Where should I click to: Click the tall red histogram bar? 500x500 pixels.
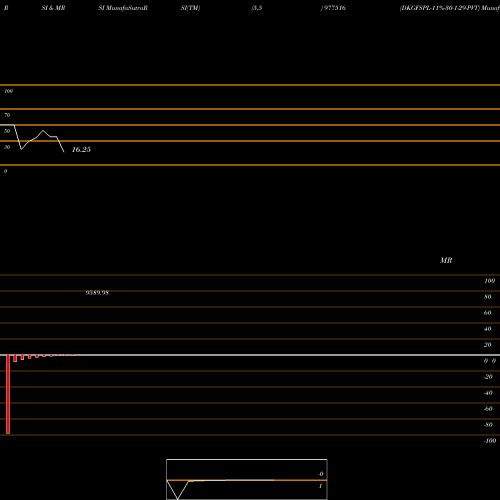pos(8,394)
